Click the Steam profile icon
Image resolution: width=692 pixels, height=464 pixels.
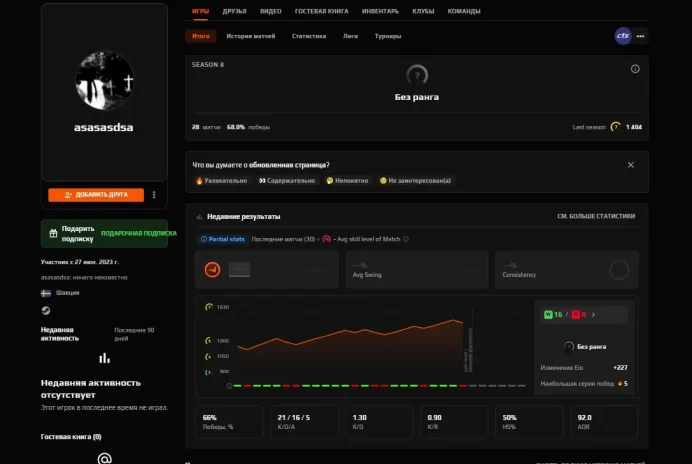coord(46,310)
